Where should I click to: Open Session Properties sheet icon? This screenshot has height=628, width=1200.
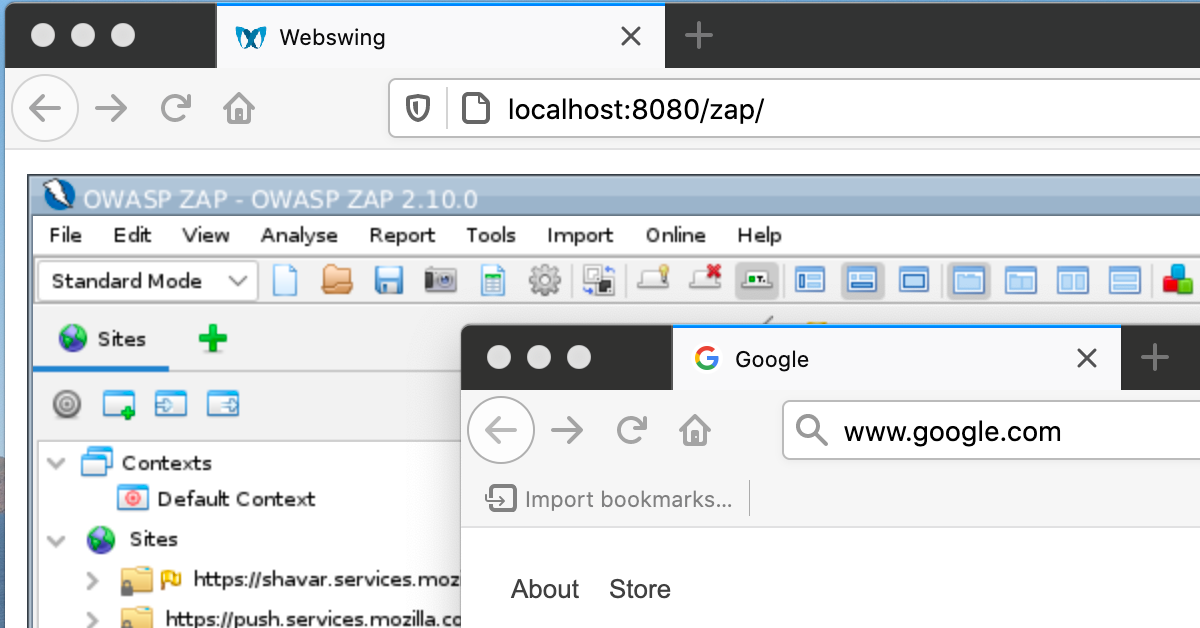[492, 281]
